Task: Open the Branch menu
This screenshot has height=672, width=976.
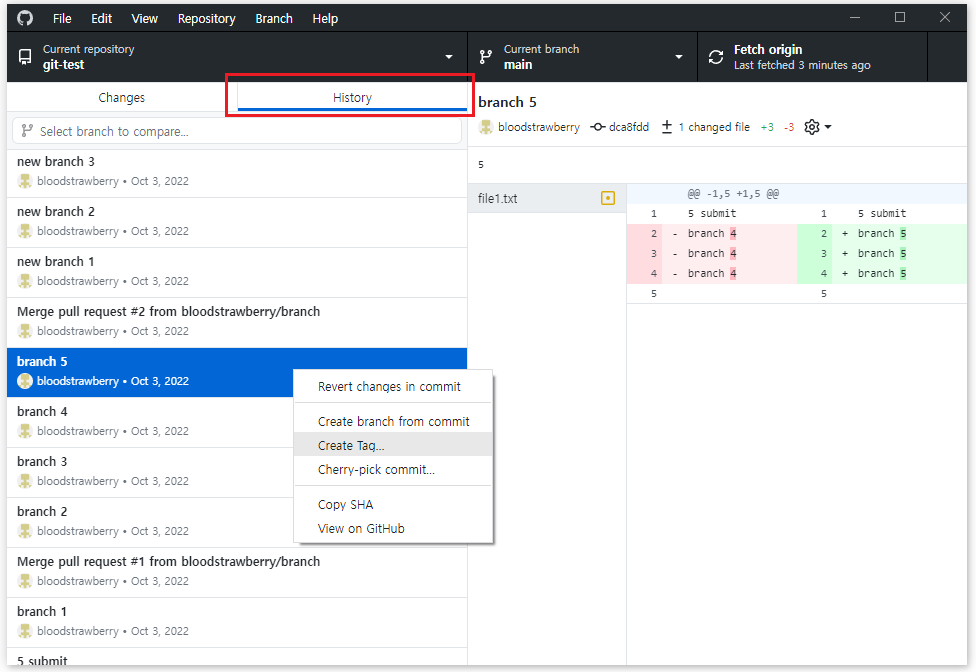Action: point(274,19)
